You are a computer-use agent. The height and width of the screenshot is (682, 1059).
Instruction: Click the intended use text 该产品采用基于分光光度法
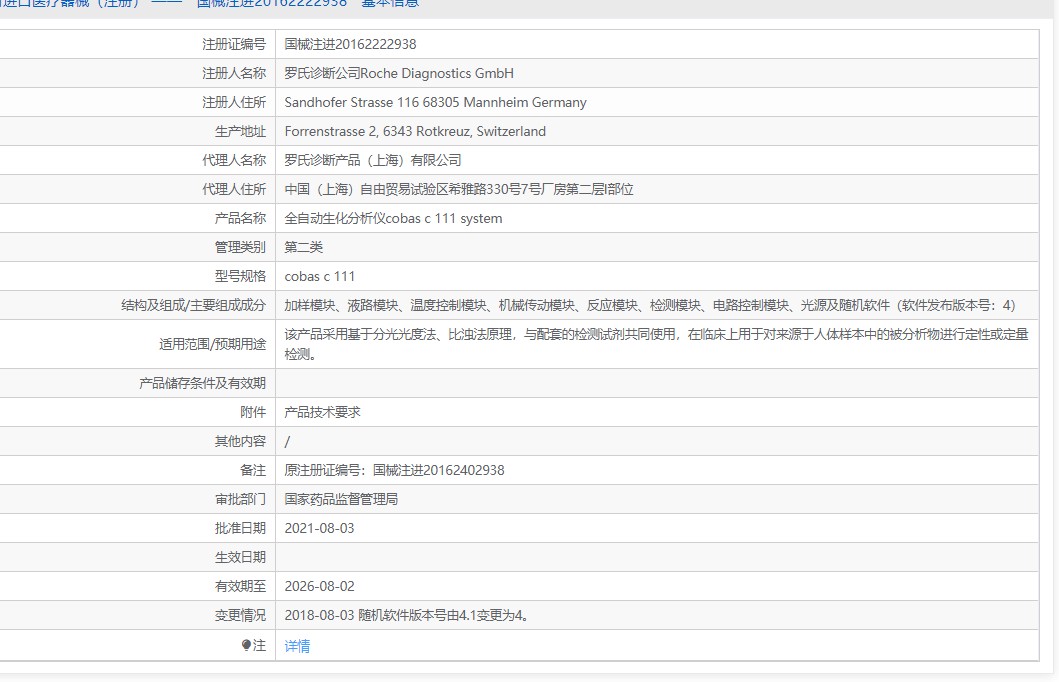tap(656, 344)
